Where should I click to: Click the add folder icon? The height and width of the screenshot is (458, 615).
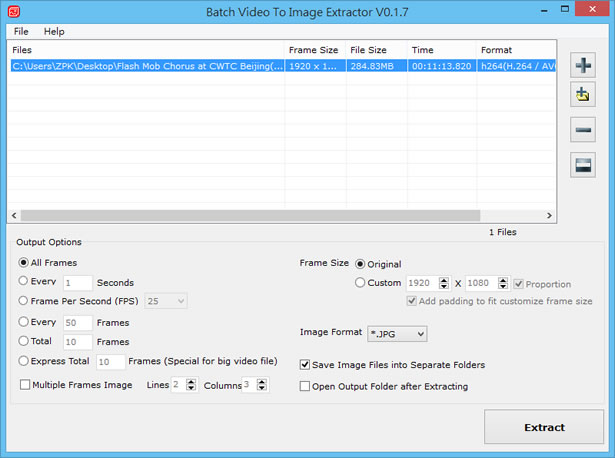tap(583, 96)
